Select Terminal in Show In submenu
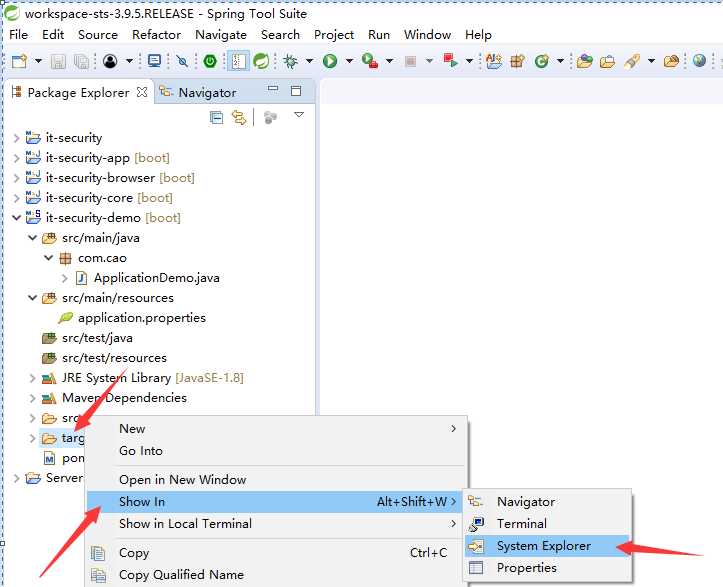 547,523
